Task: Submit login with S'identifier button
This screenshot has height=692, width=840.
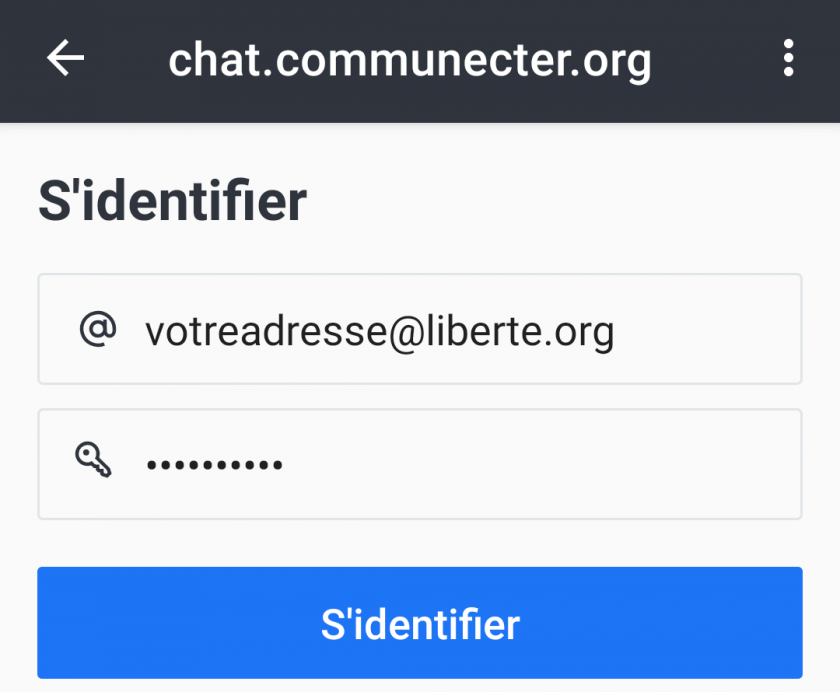Action: coord(420,623)
